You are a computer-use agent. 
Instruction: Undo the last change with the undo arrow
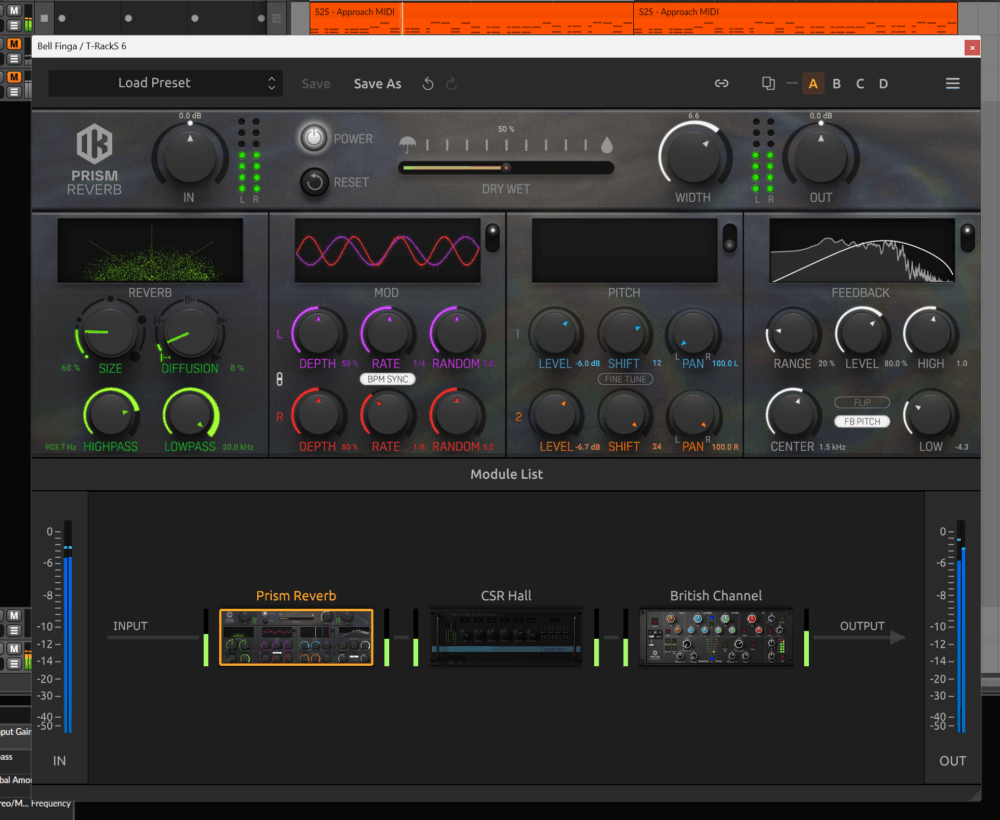428,84
